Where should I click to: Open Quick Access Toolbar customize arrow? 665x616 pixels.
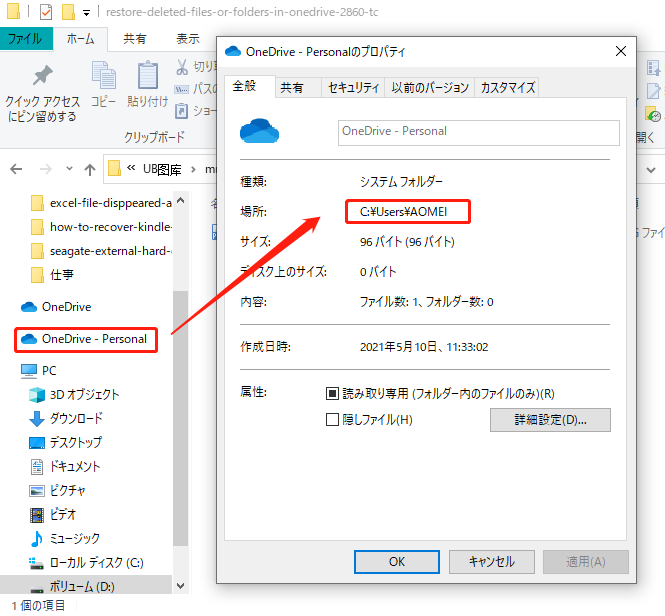(87, 13)
